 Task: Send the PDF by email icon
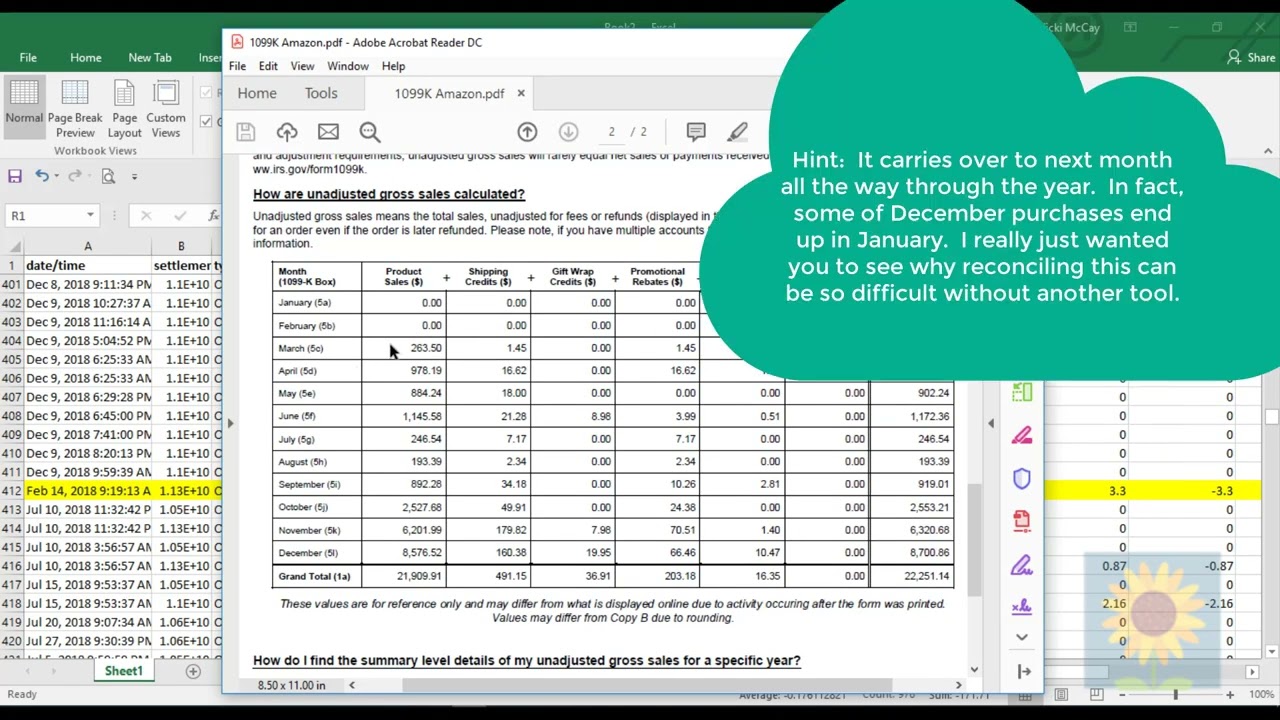click(x=328, y=132)
